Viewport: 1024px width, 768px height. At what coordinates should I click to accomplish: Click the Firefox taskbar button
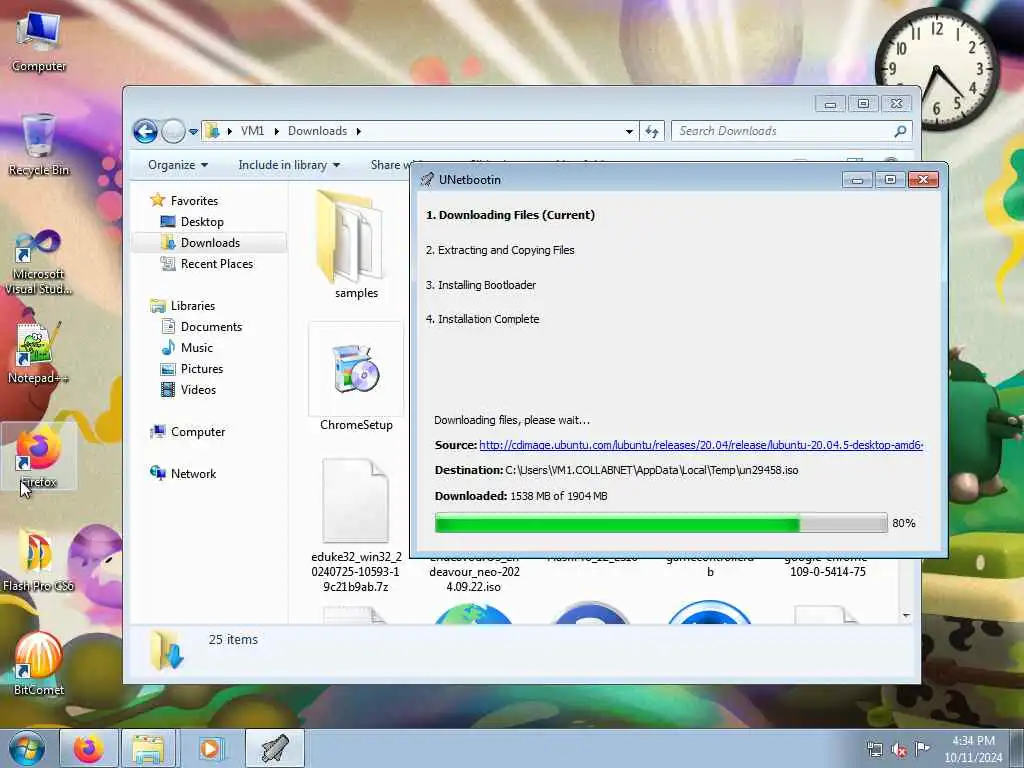[88, 748]
